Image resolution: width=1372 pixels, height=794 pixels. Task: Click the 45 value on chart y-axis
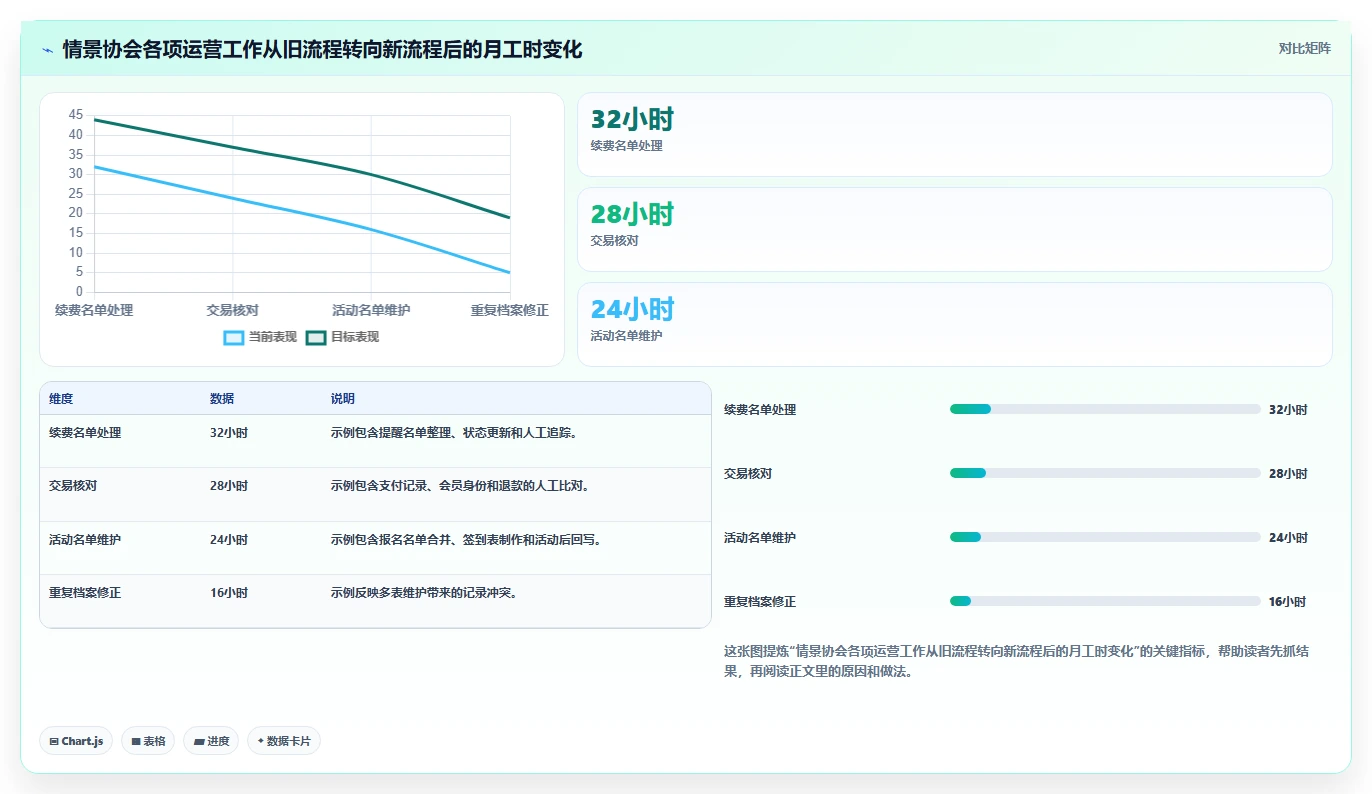(x=76, y=115)
